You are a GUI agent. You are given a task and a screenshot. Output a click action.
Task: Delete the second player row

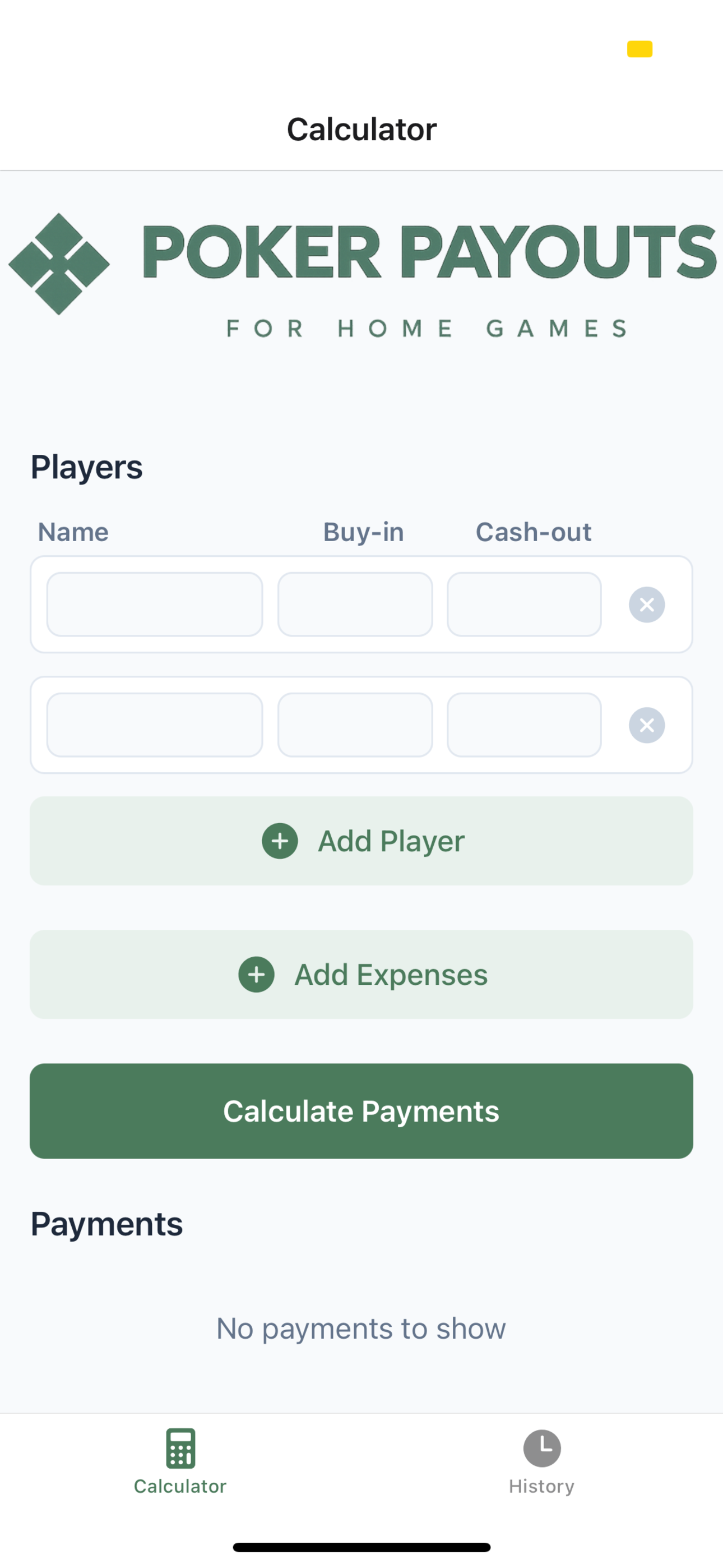pos(646,725)
